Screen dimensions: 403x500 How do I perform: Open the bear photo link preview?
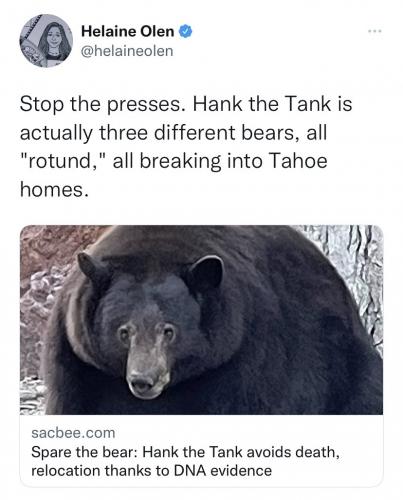(201, 320)
